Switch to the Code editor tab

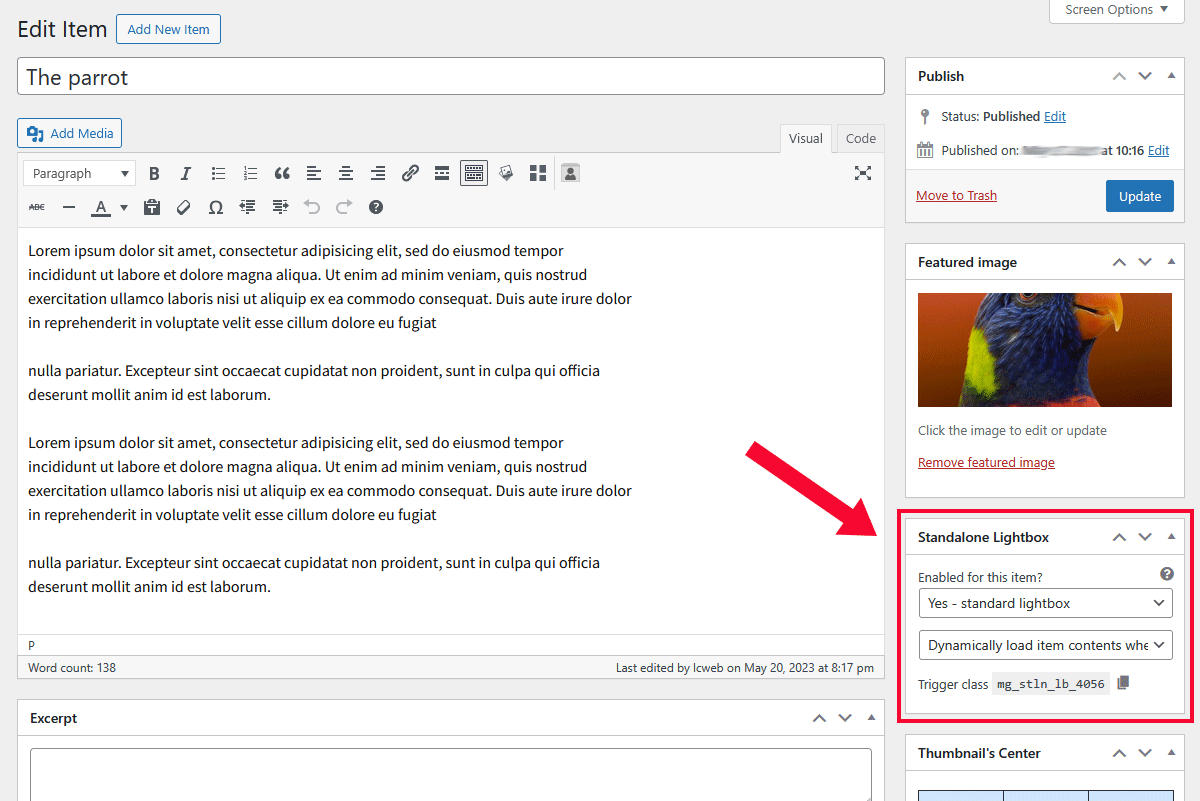point(860,139)
